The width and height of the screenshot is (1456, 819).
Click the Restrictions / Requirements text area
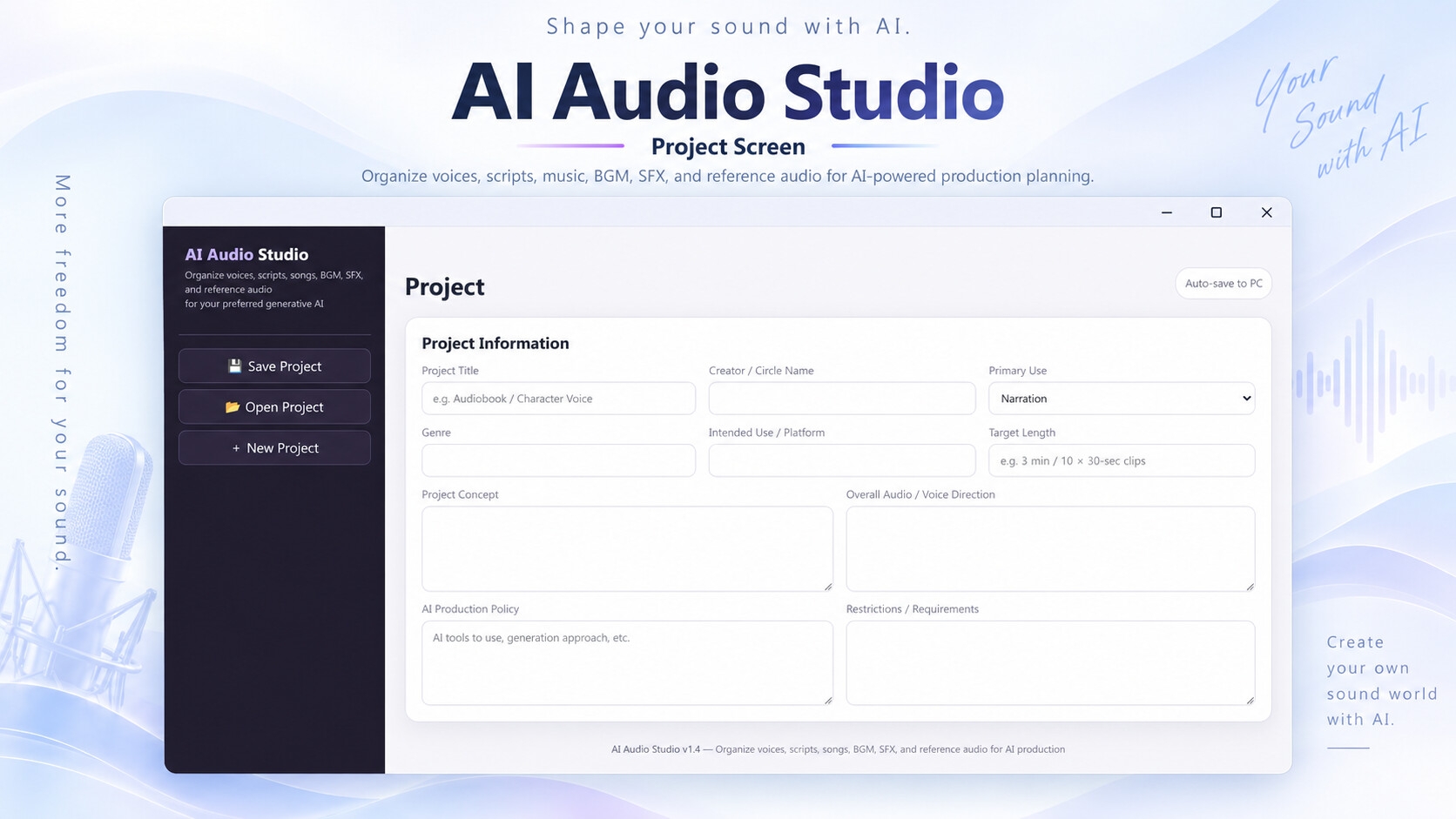click(x=1050, y=663)
